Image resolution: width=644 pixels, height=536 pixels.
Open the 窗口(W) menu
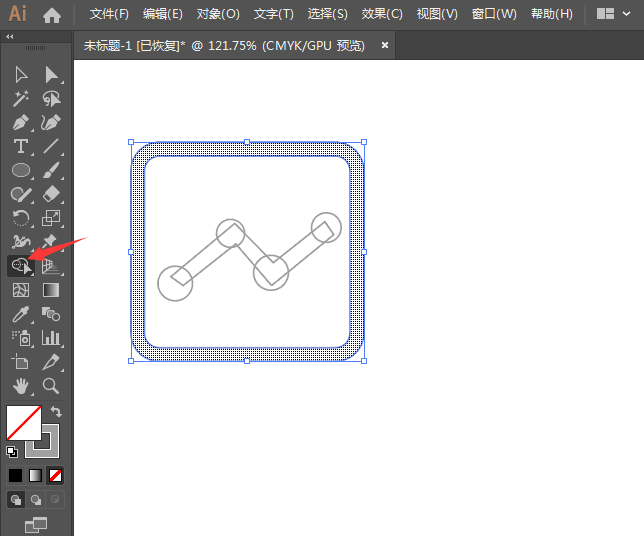[x=494, y=14]
